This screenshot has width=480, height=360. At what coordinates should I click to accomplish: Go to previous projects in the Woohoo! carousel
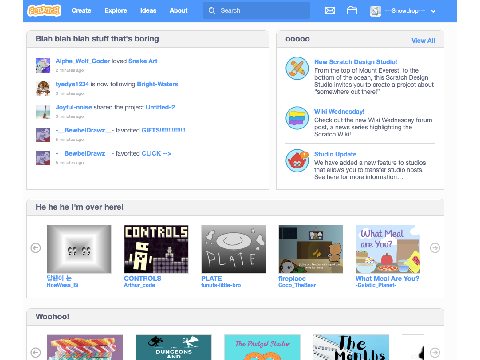click(x=36, y=352)
